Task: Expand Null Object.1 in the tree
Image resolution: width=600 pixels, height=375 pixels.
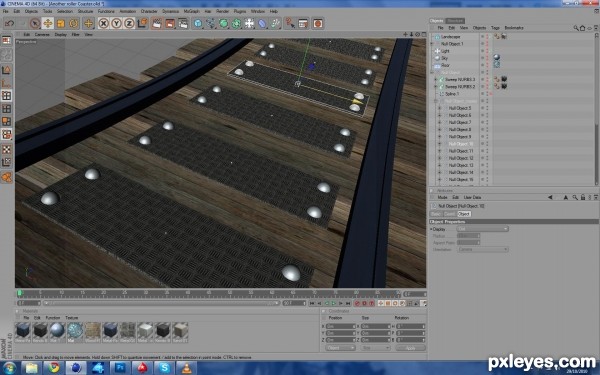Action: [x=433, y=44]
